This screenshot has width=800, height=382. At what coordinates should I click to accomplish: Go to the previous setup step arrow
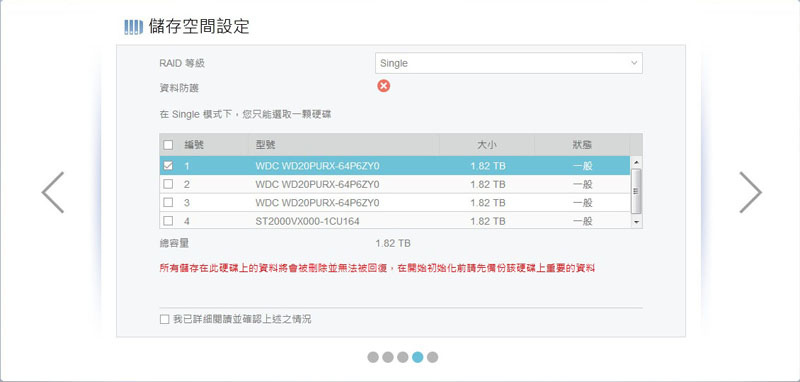point(53,192)
